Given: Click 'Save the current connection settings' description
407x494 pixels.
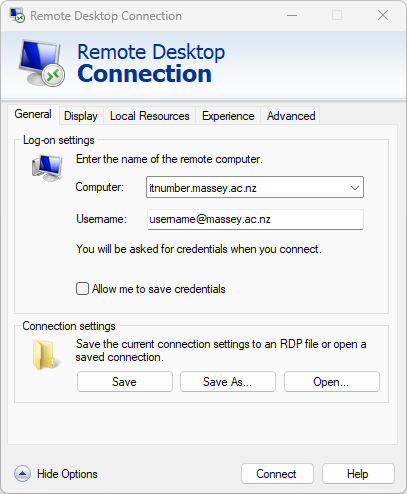Looking at the screenshot, I should [x=221, y=350].
